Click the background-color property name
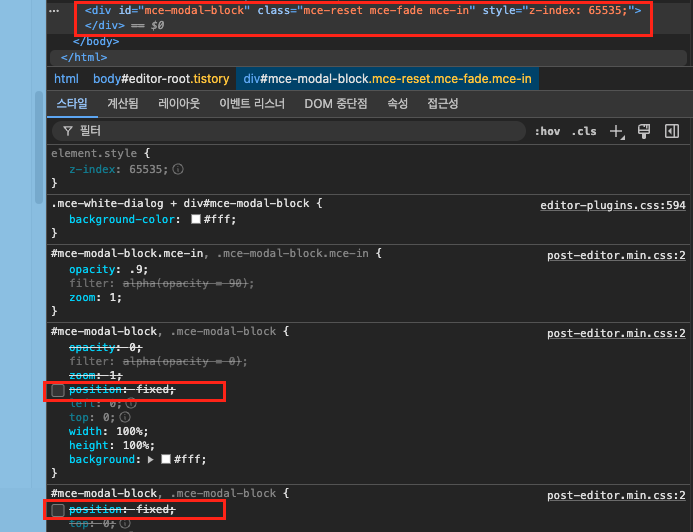The width and height of the screenshot is (693, 532). coord(122,220)
